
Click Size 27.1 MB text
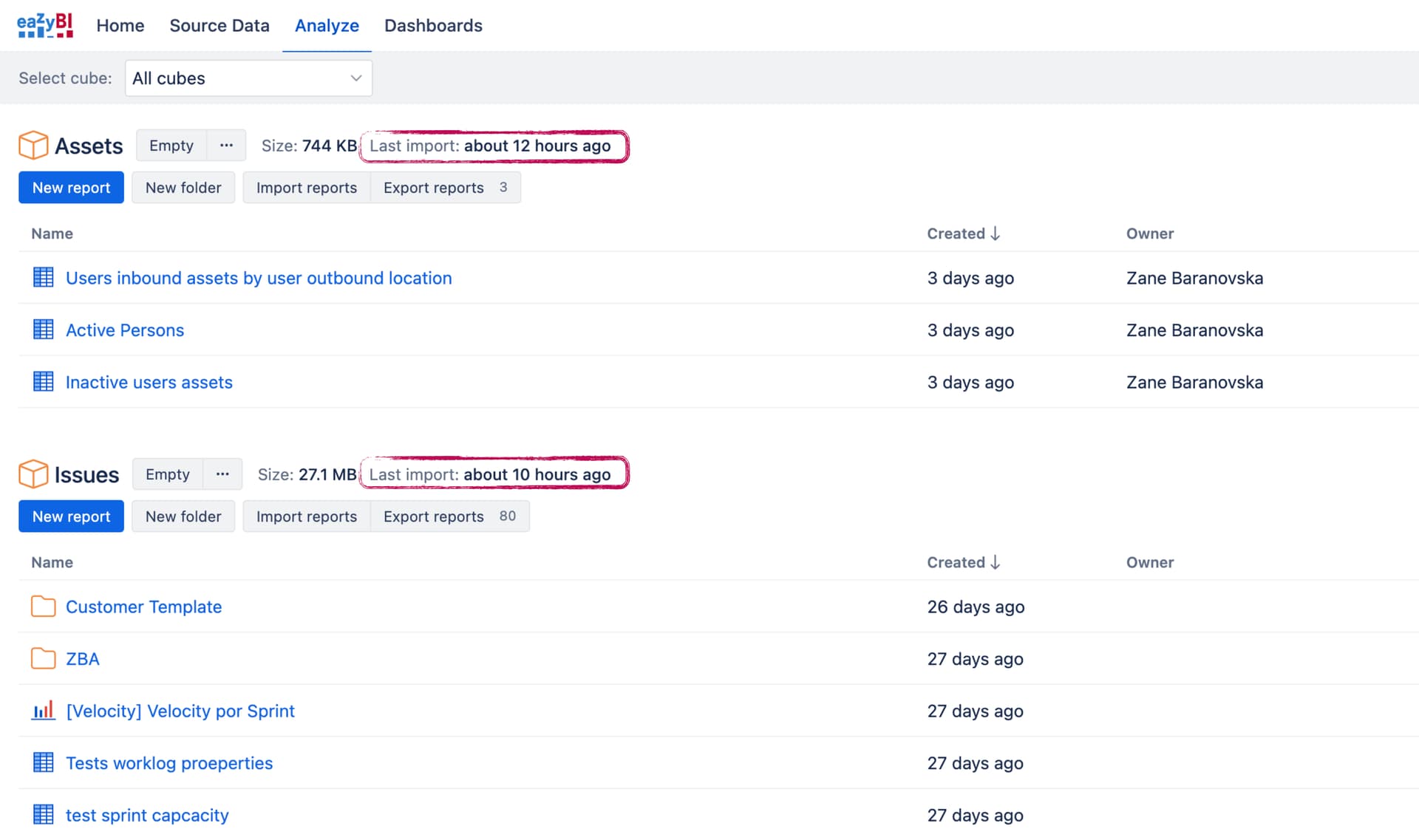307,474
